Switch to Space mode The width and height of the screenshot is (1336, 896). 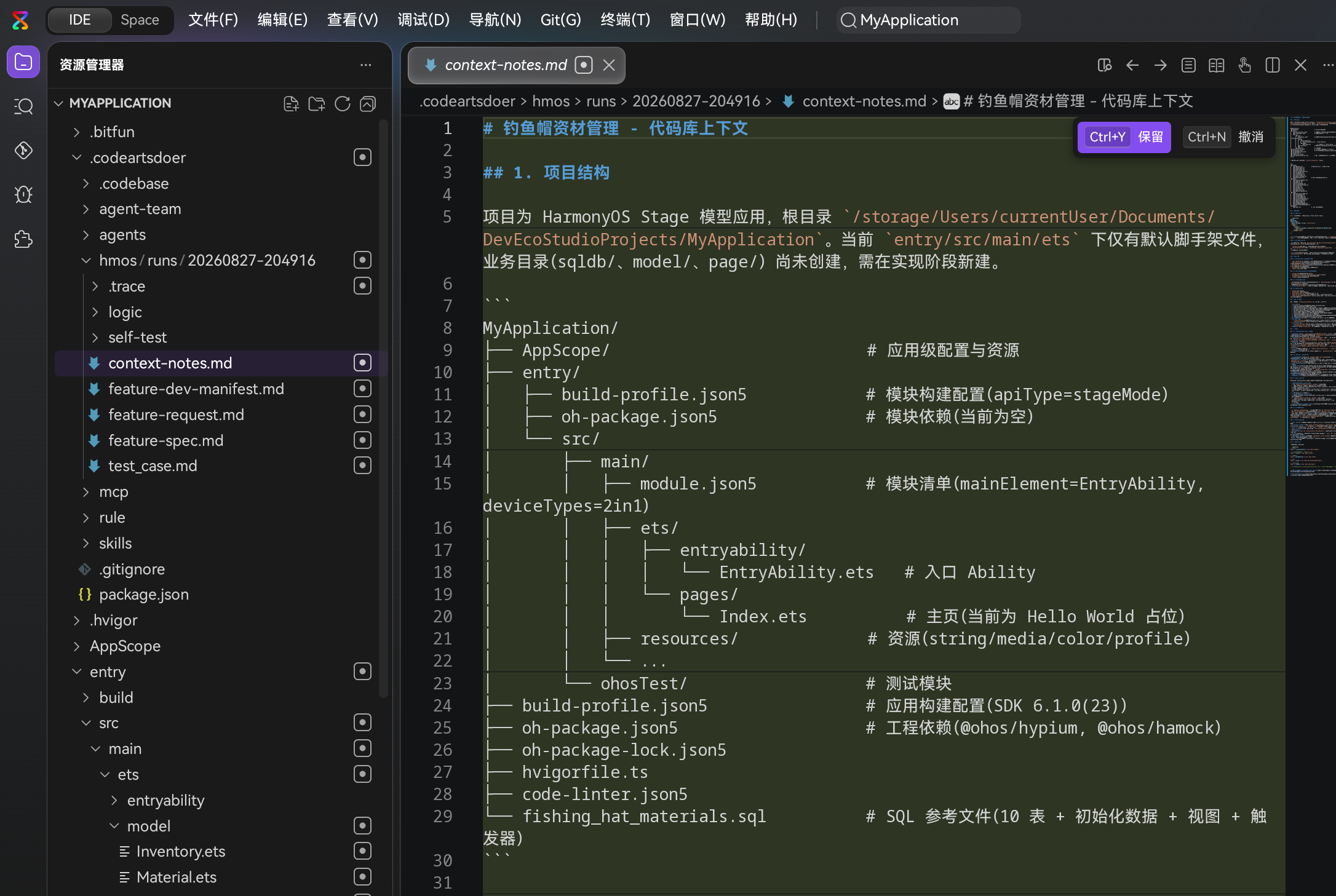point(140,20)
